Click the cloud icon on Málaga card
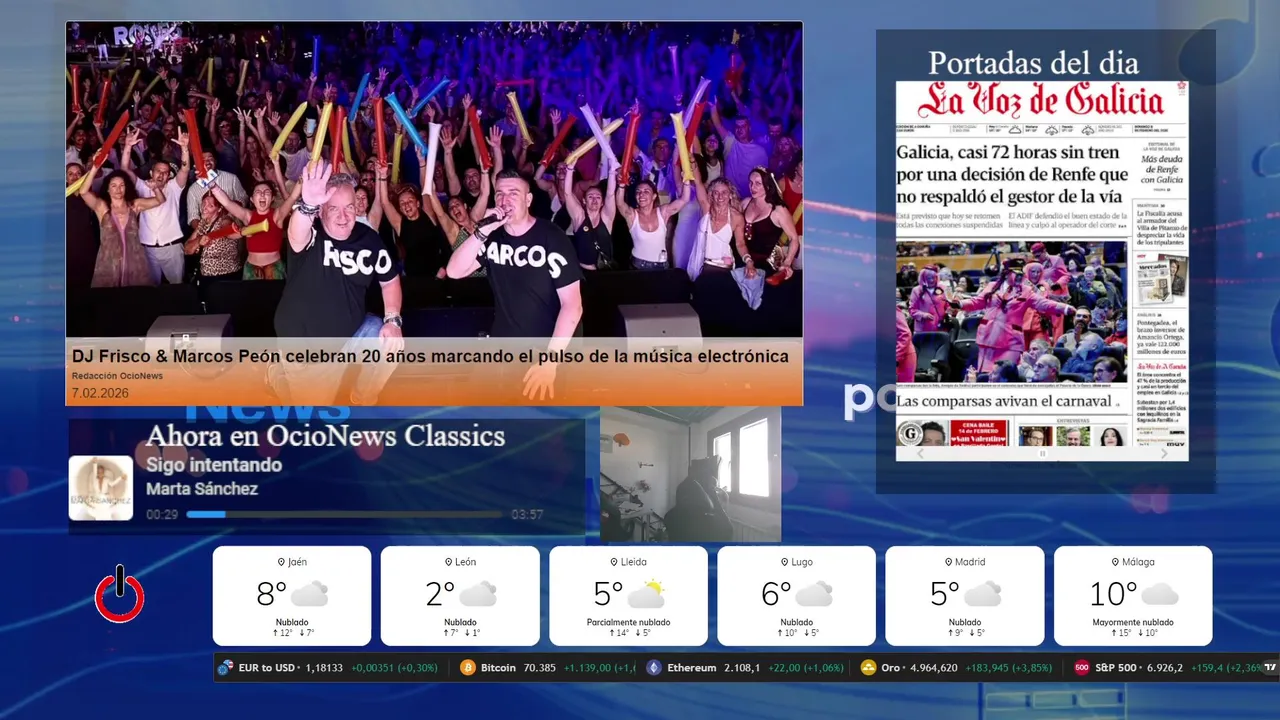1280x720 pixels. (1159, 594)
